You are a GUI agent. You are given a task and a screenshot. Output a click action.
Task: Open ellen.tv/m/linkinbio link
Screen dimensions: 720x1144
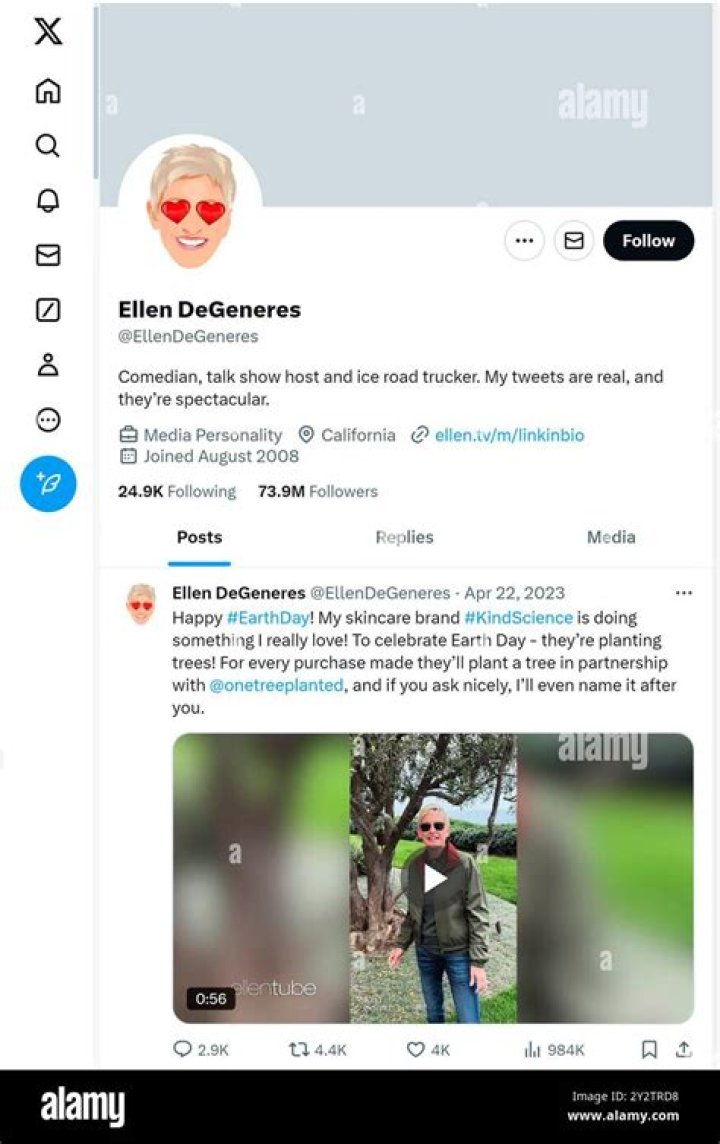pyautogui.click(x=509, y=435)
